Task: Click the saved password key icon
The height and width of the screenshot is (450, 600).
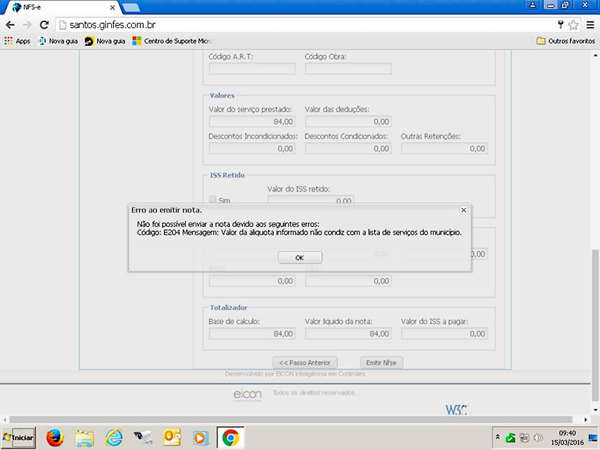Action: [561, 25]
